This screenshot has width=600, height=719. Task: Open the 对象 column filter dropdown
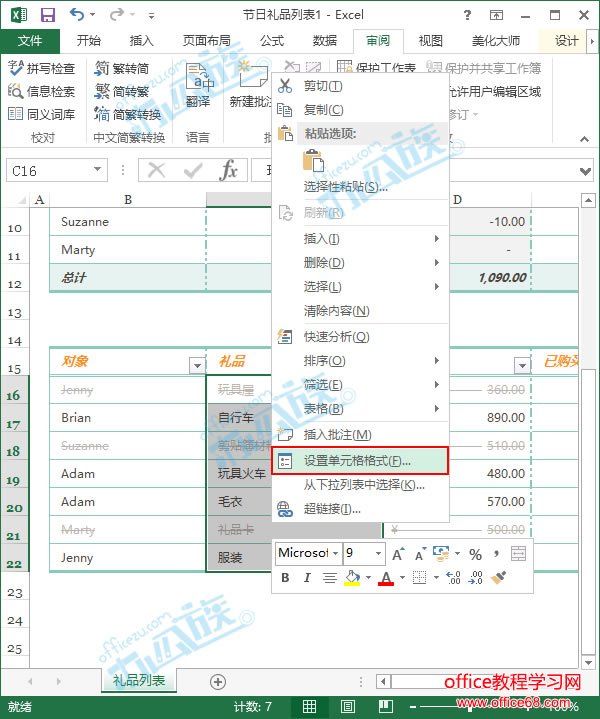(x=197, y=365)
